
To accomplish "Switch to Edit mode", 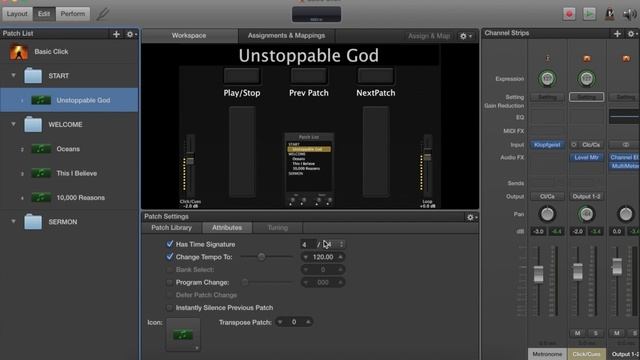I will [44, 14].
